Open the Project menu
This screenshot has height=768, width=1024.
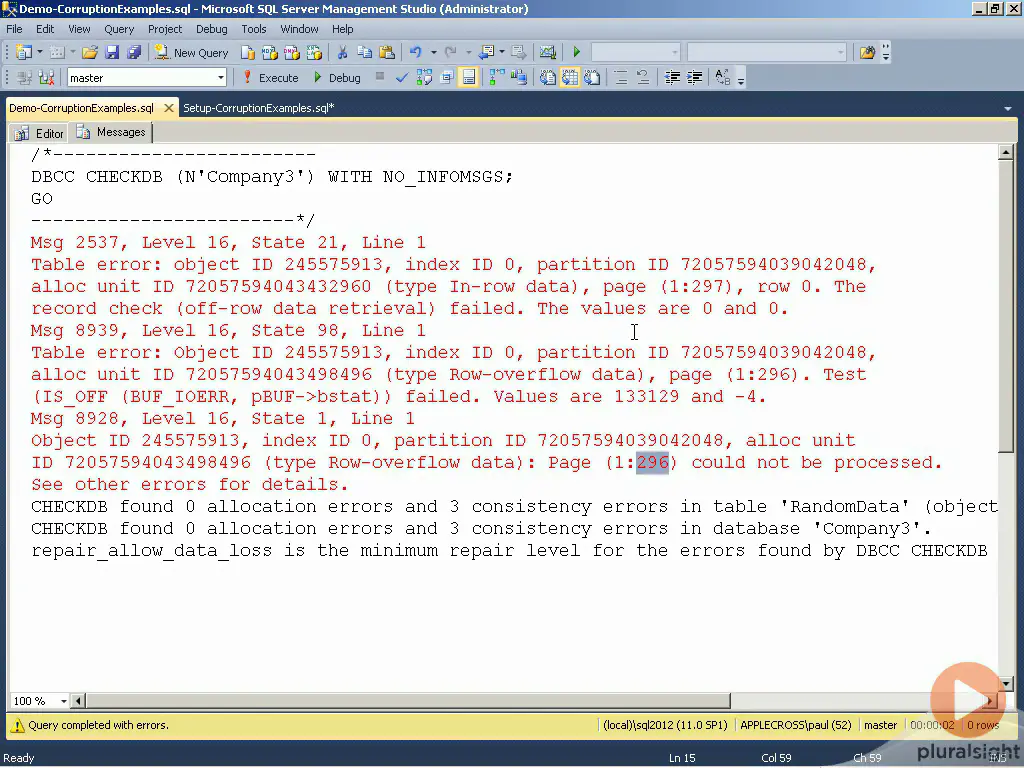click(165, 29)
